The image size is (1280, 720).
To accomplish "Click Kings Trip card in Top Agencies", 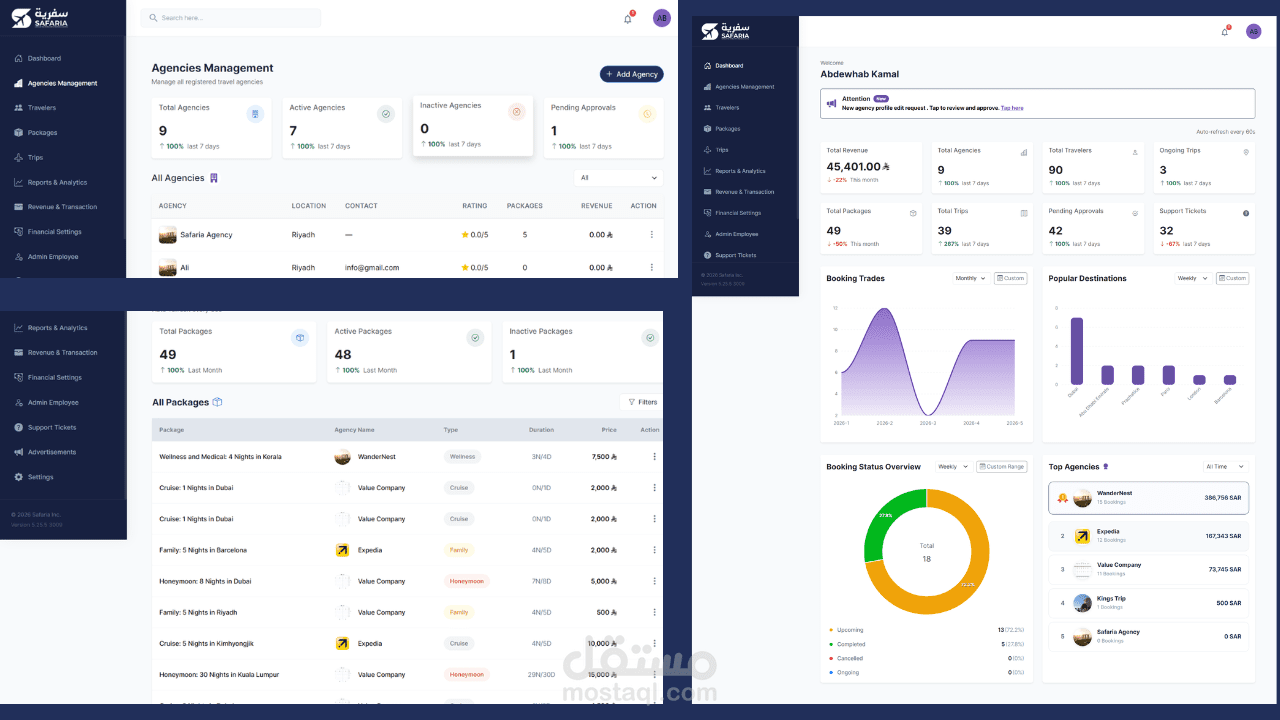I will click(x=1148, y=603).
